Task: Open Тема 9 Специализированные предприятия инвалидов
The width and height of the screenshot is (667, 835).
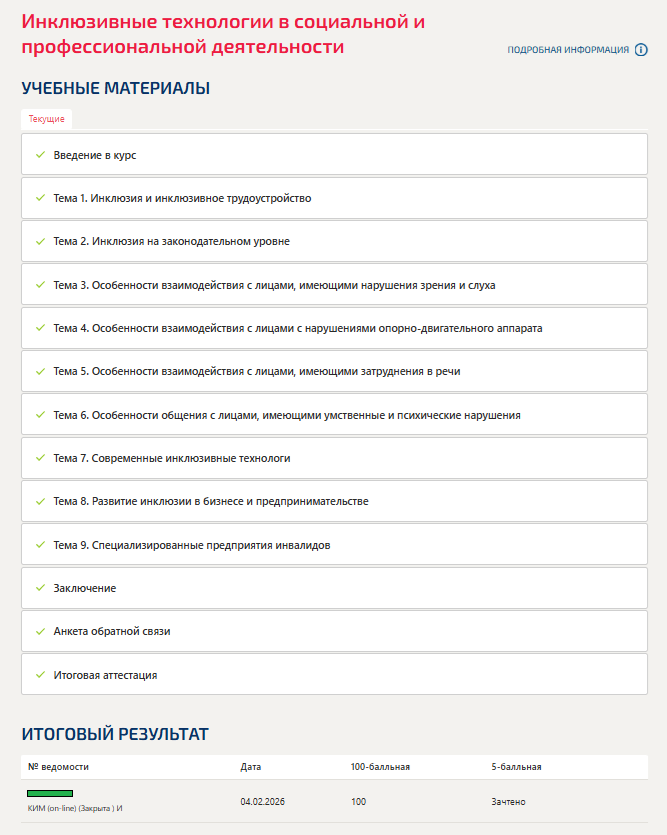Action: click(192, 545)
